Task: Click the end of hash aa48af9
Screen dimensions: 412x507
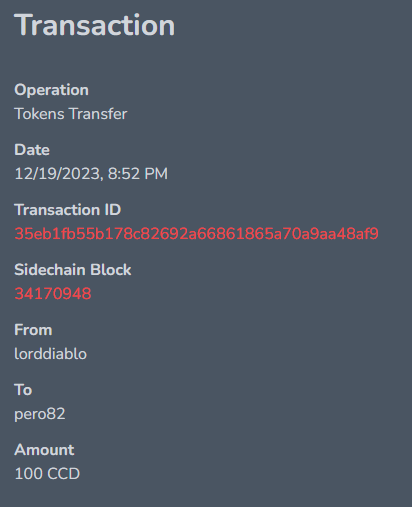Action: pos(347,234)
